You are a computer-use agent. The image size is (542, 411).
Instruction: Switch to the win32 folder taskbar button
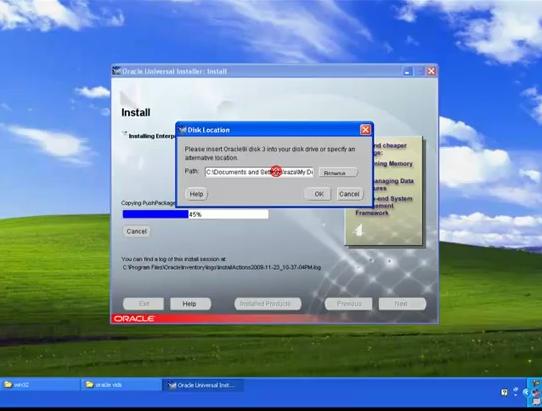40,385
